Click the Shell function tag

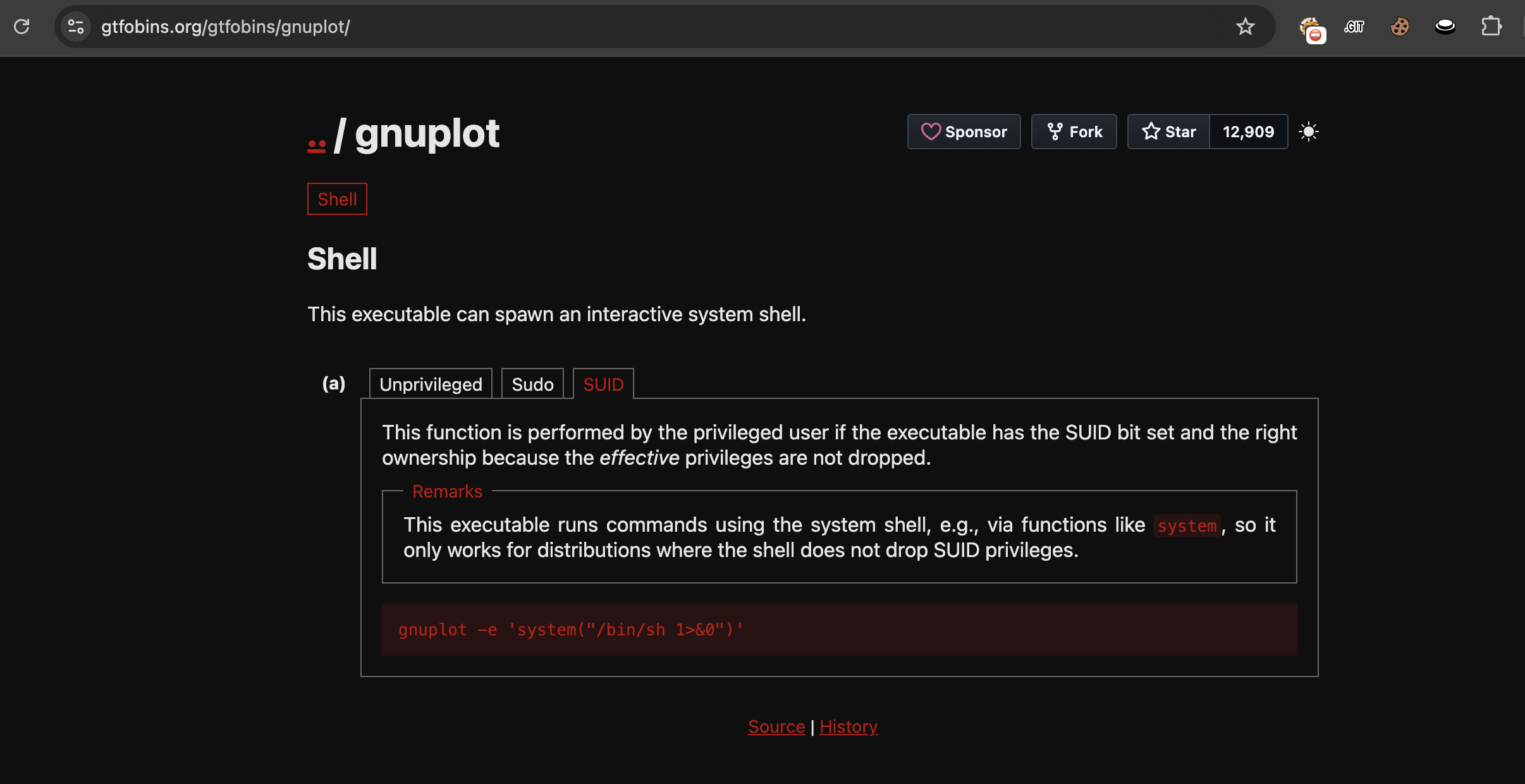[337, 199]
